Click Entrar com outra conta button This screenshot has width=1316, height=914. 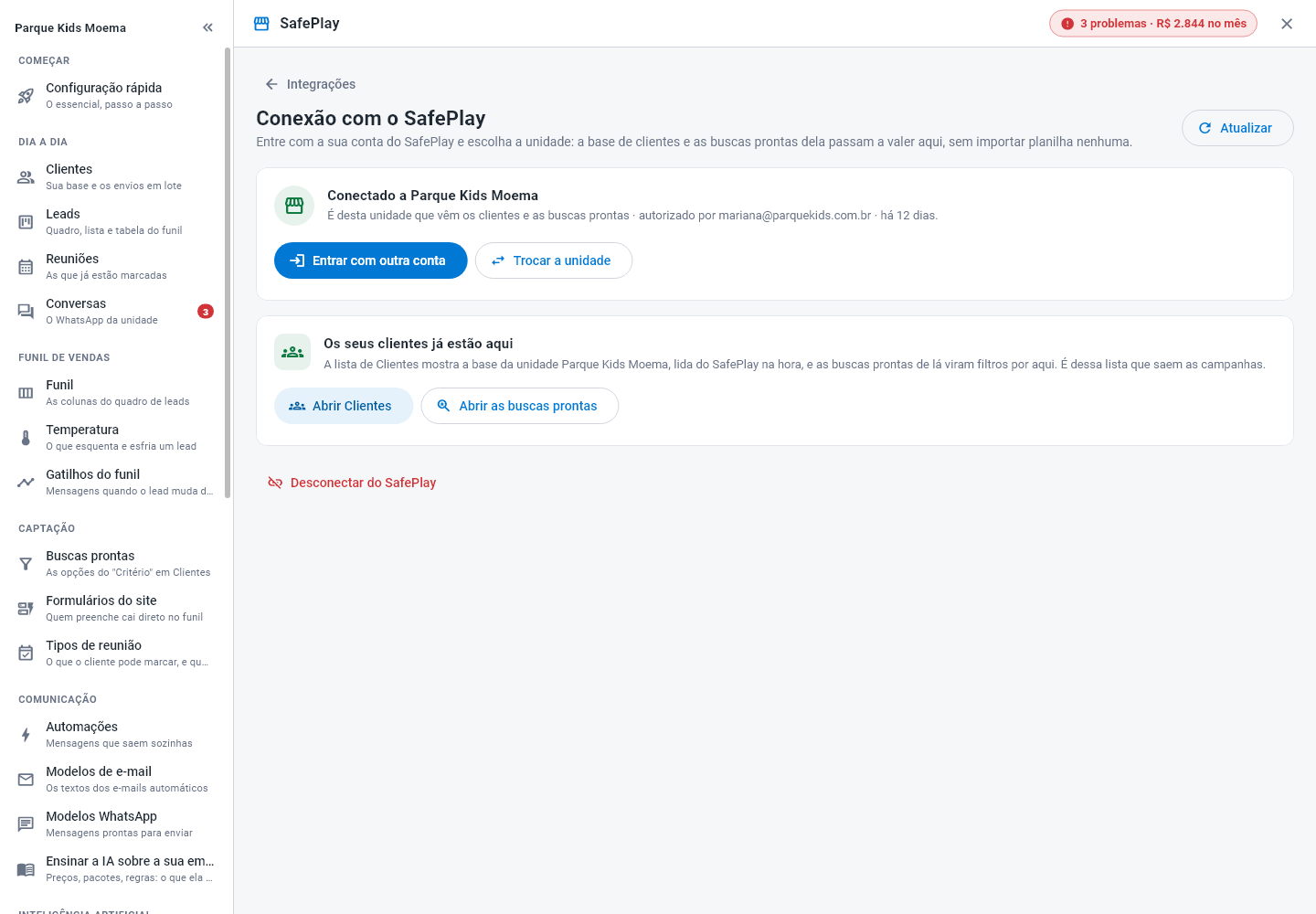[371, 260]
